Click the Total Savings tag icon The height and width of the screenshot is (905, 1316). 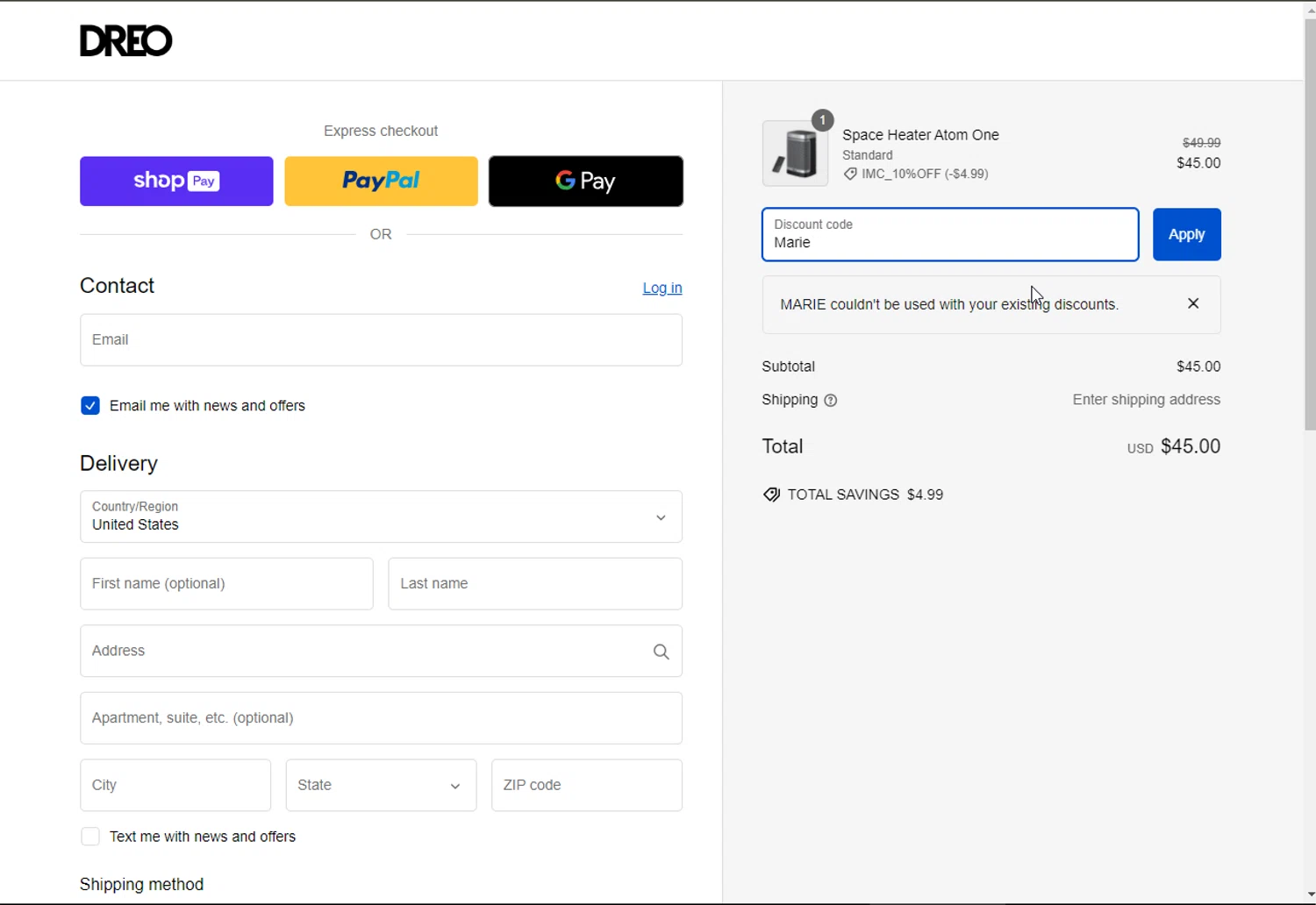pyautogui.click(x=771, y=495)
